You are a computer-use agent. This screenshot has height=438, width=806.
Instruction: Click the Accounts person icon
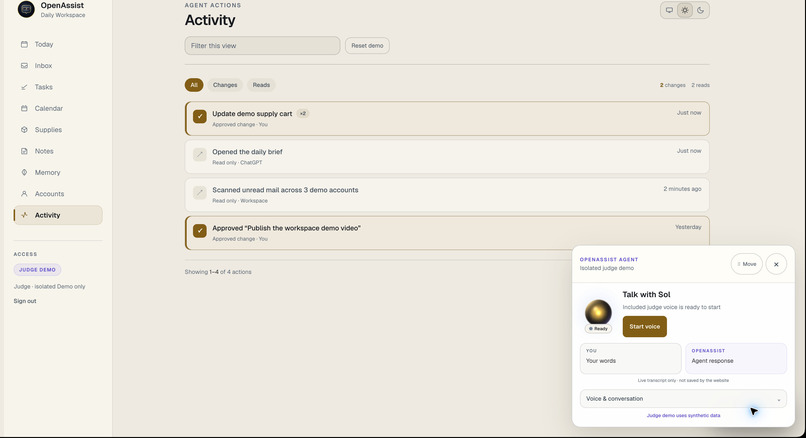pos(24,194)
